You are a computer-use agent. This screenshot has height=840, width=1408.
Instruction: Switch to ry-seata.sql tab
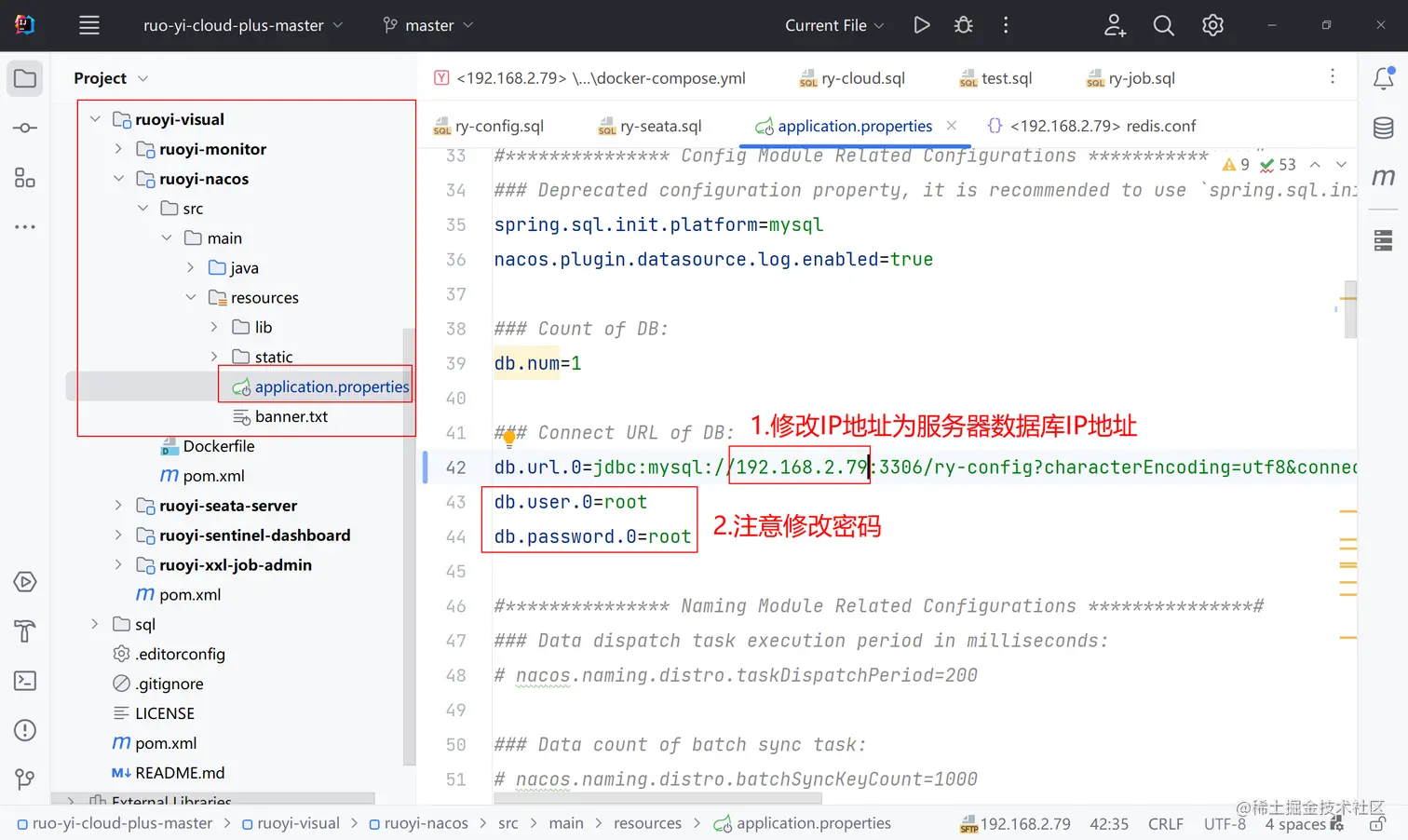coord(650,126)
